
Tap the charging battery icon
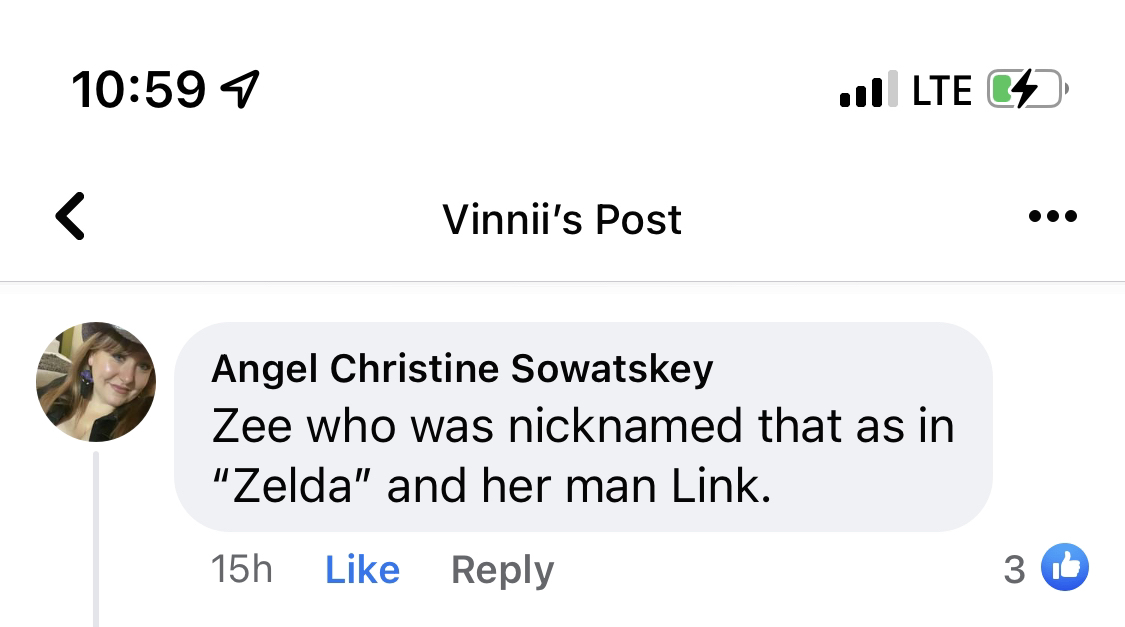[1027, 91]
